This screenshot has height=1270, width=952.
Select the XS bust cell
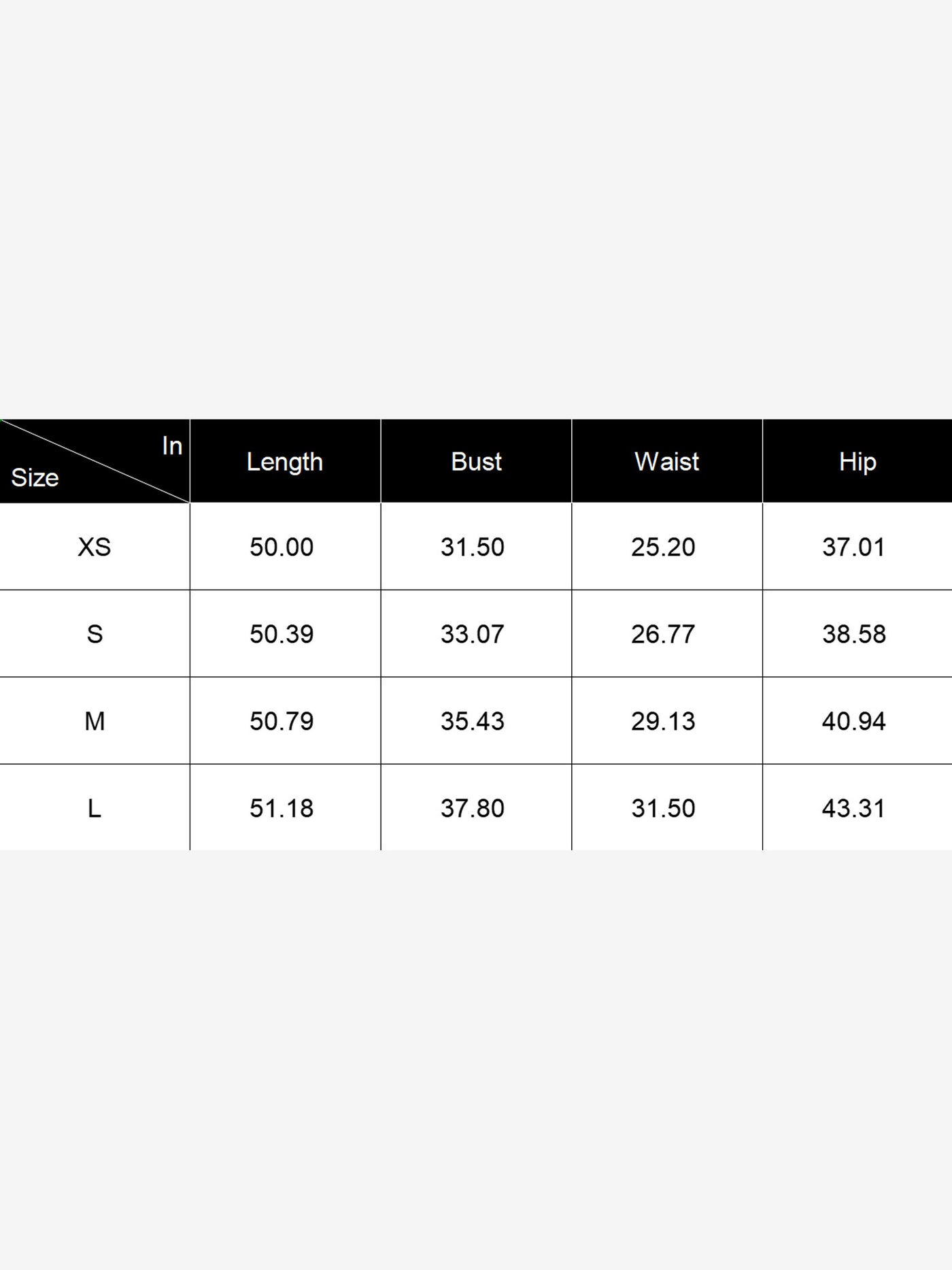473,547
